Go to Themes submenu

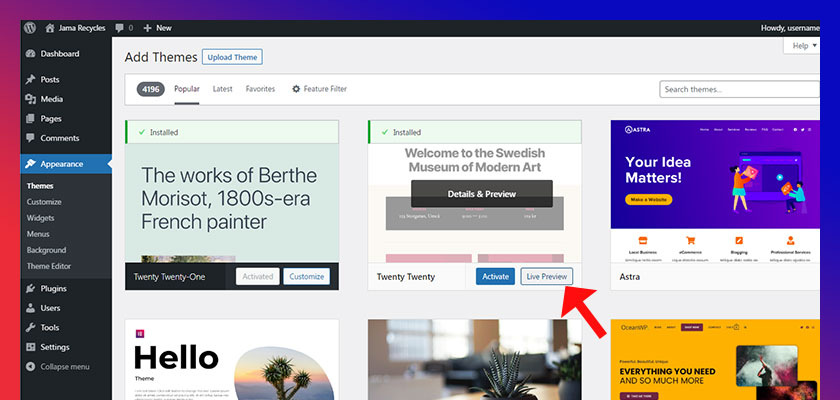(x=40, y=186)
